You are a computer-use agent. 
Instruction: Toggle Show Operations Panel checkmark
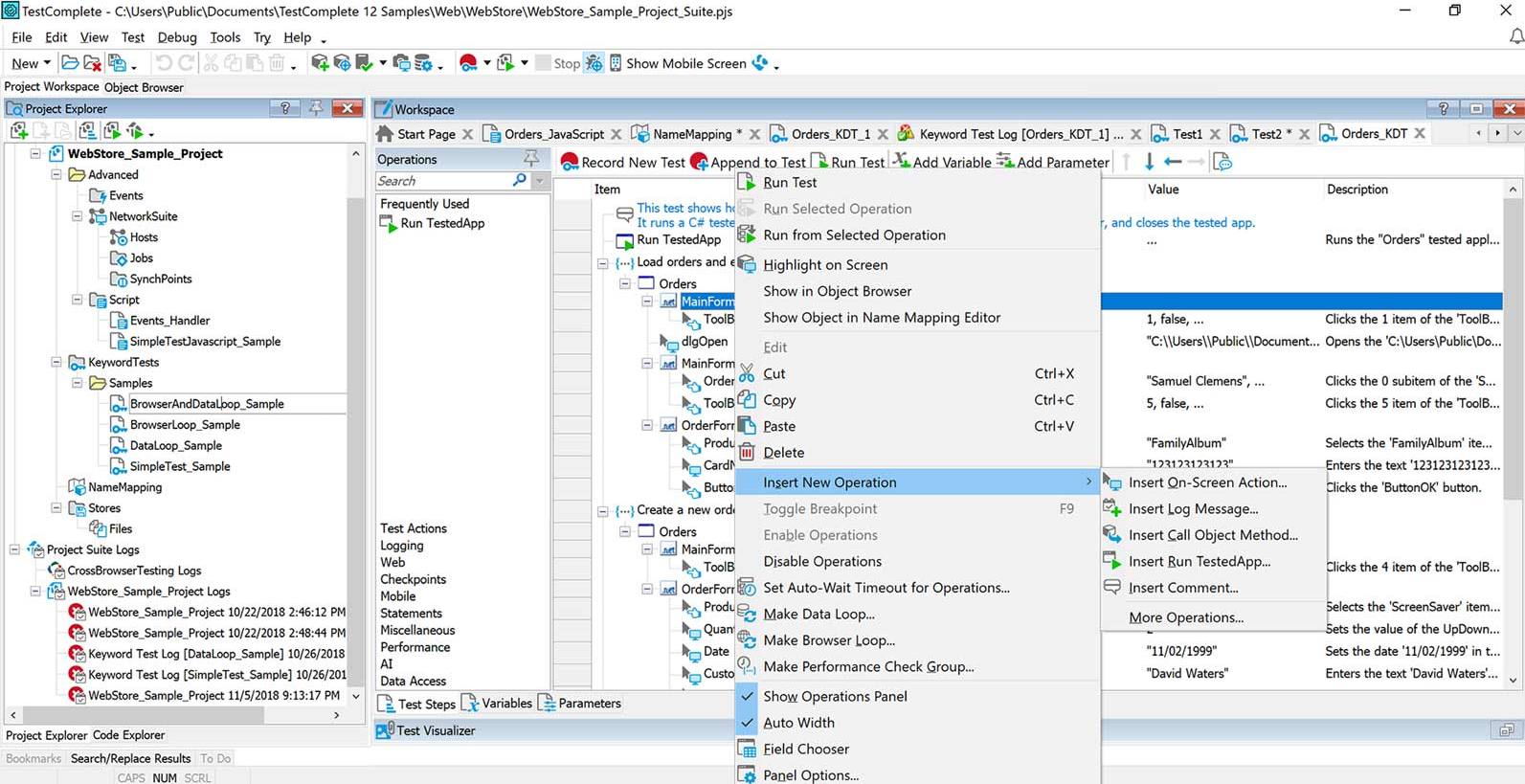pyautogui.click(x=748, y=696)
